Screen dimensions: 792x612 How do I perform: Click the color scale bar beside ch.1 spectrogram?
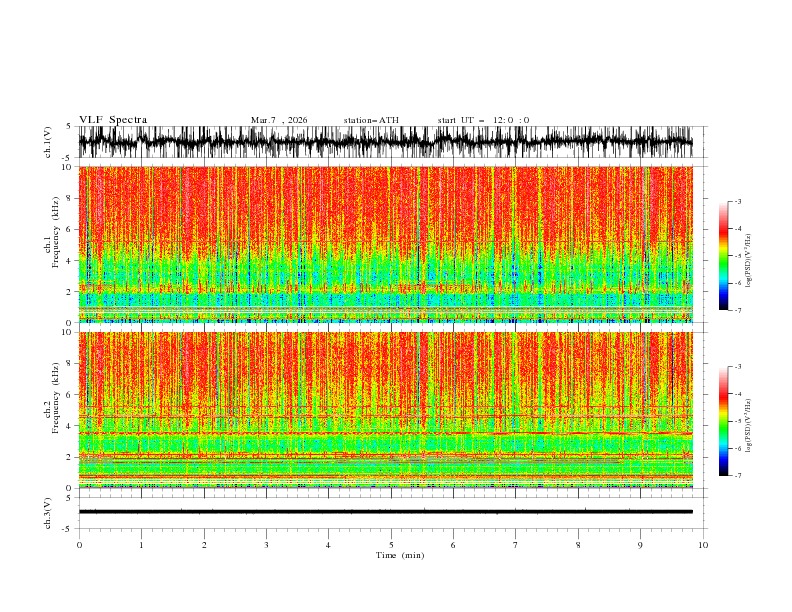(x=723, y=256)
